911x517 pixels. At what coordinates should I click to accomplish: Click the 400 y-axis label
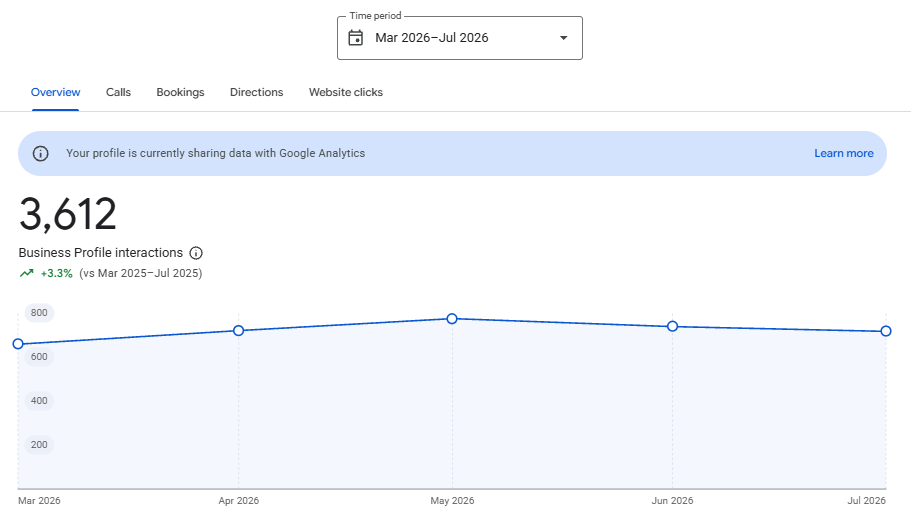[x=39, y=401]
